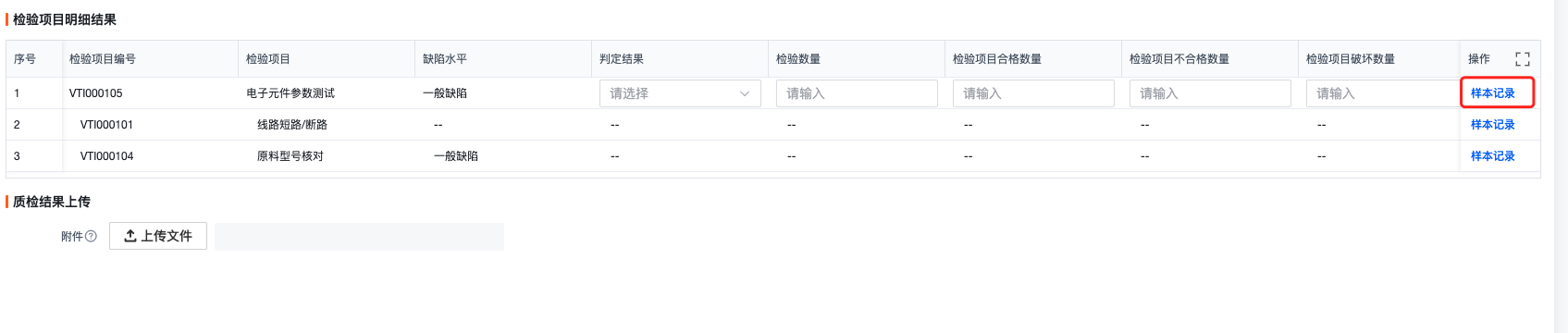The image size is (1568, 333).
Task: Focus the 检验项目合格数量 input box
Action: tap(1033, 93)
